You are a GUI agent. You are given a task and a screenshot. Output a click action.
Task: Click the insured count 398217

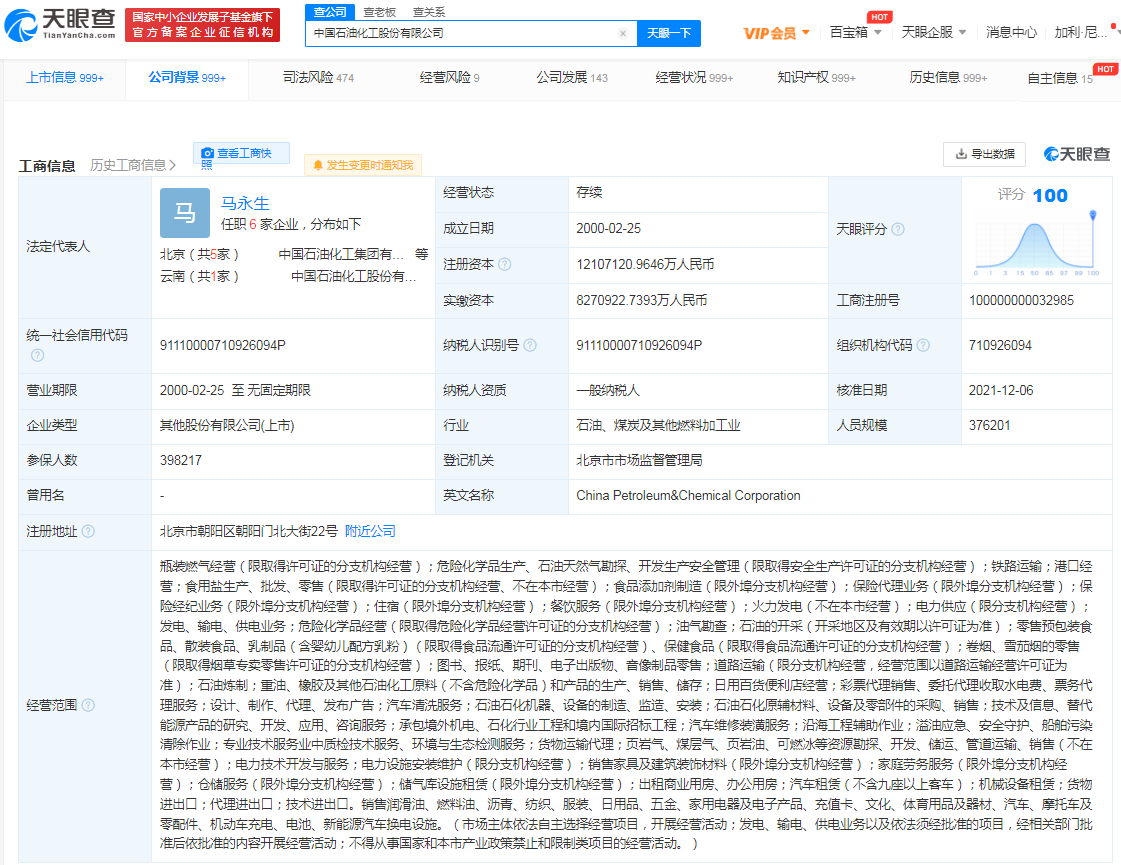(x=181, y=460)
